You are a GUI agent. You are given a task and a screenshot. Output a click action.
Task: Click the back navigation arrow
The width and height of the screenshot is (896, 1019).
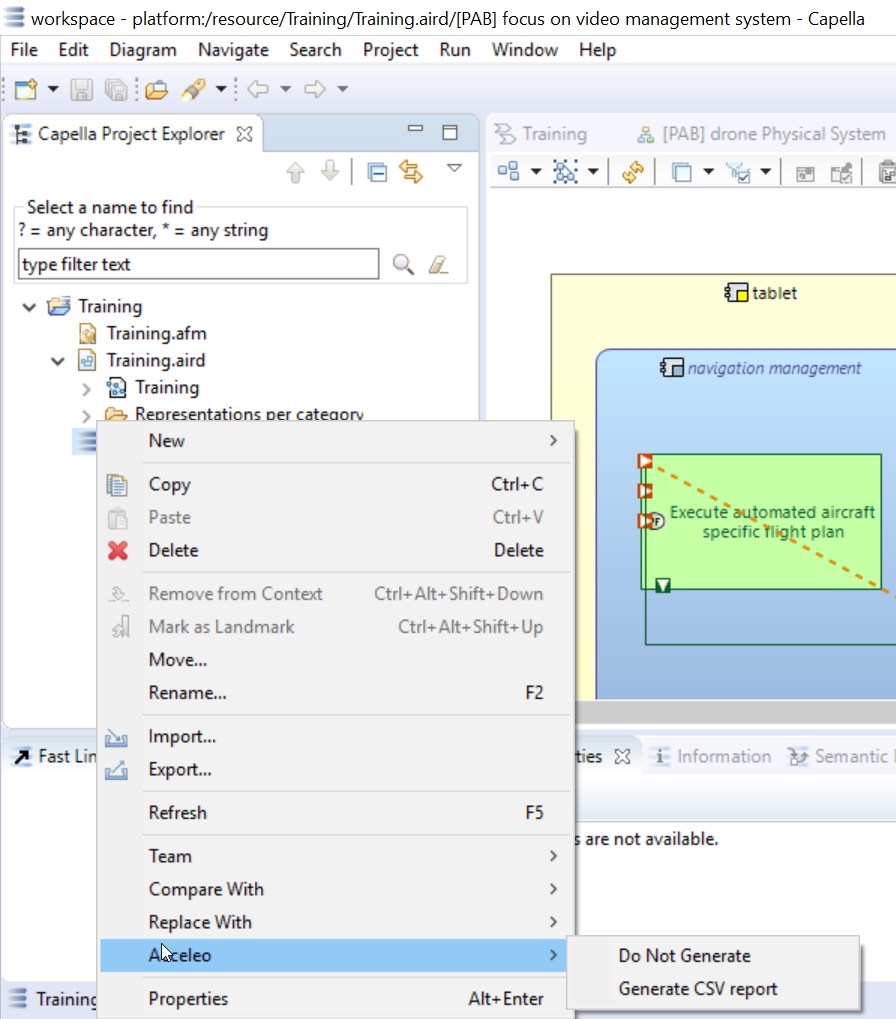[x=258, y=88]
